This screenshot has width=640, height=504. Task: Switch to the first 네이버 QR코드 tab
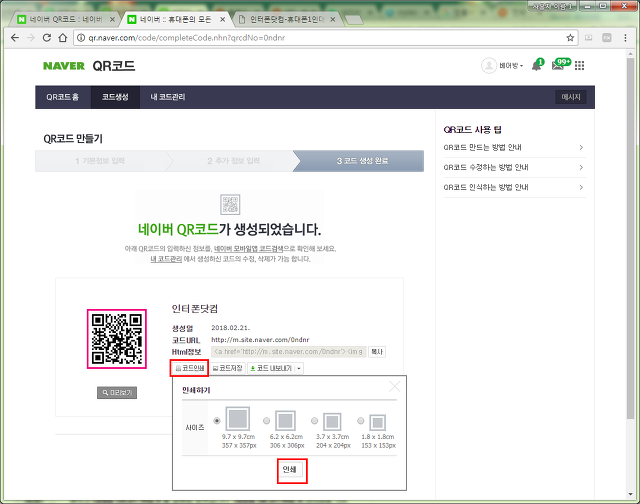point(65,19)
